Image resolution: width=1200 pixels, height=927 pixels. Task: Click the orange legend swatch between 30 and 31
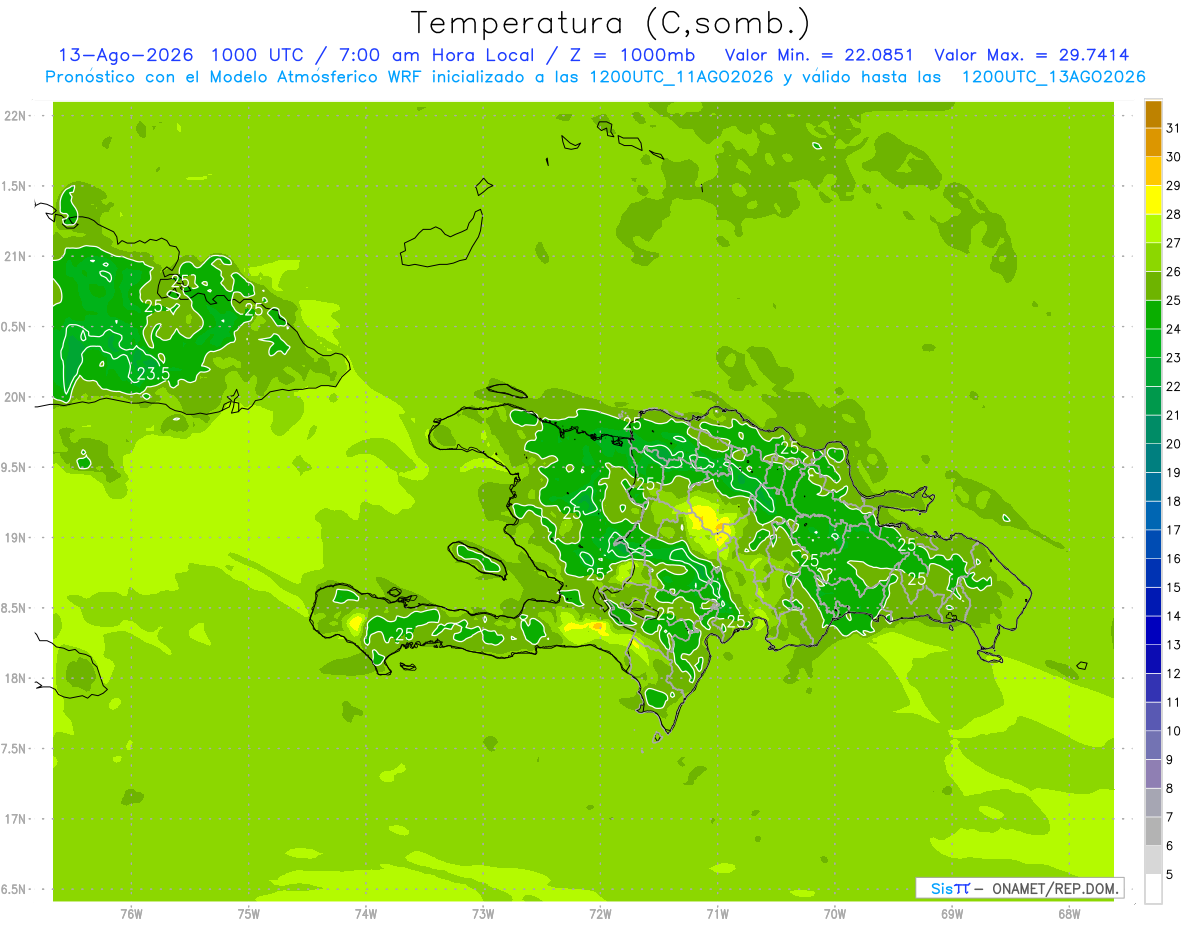[x=1153, y=143]
